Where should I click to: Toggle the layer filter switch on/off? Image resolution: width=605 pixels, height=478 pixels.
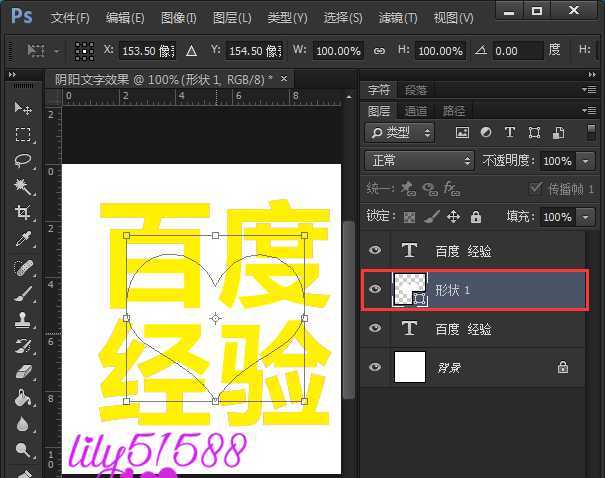tap(586, 132)
